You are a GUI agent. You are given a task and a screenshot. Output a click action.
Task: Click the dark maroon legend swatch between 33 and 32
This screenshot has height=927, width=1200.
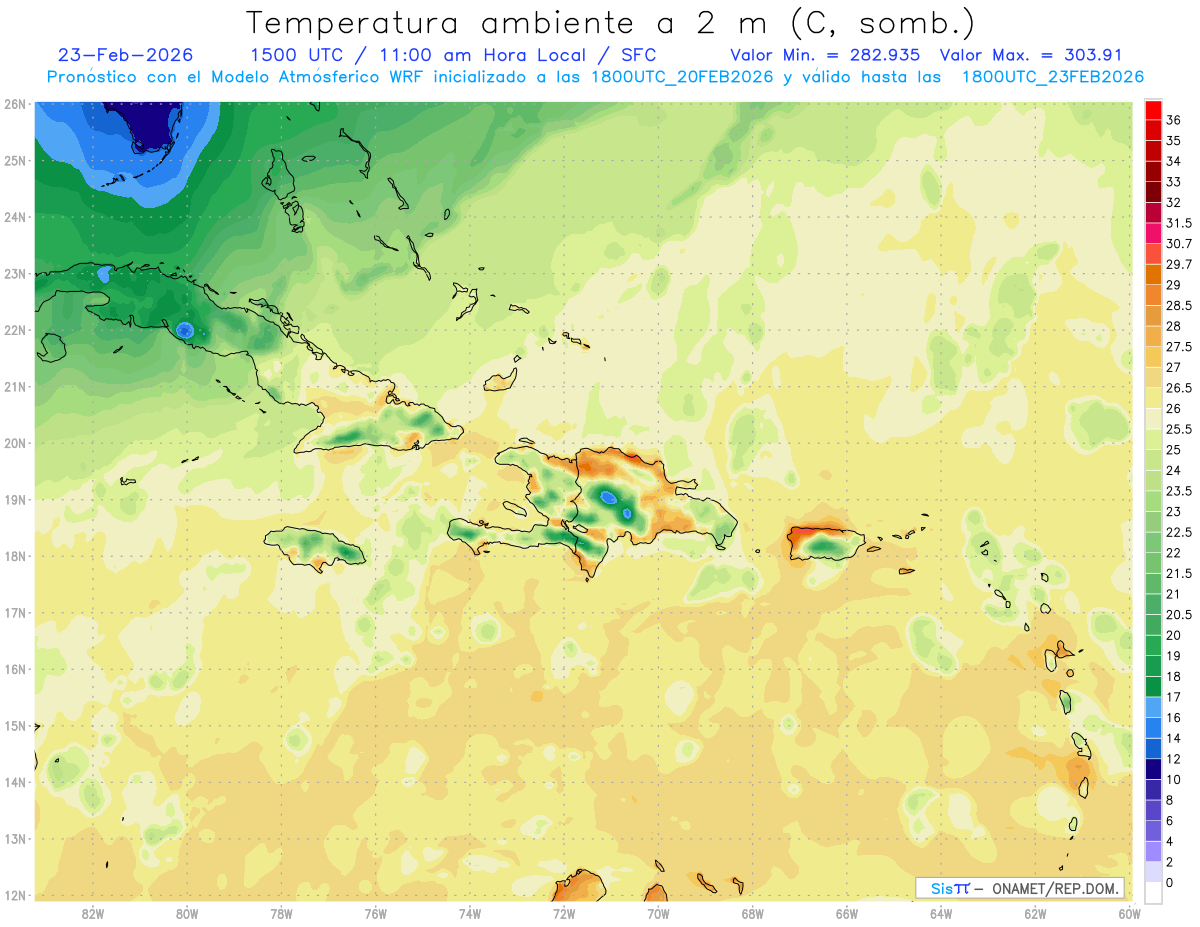[1153, 192]
